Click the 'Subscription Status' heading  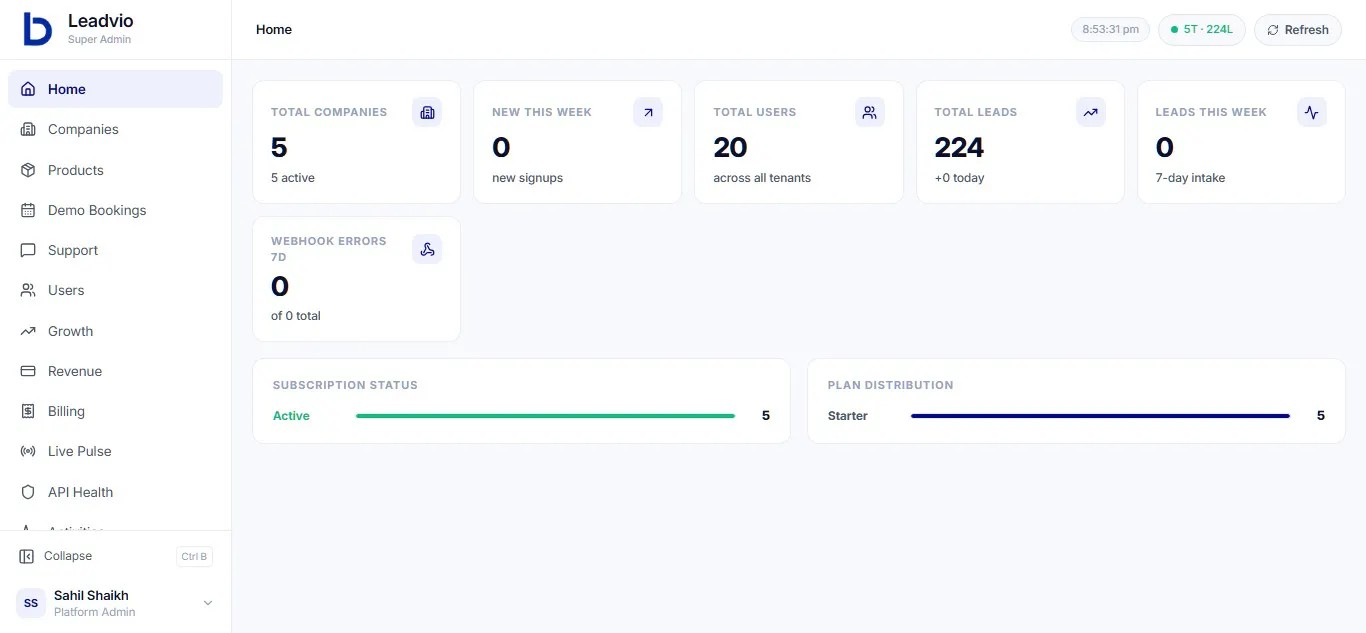click(x=345, y=385)
